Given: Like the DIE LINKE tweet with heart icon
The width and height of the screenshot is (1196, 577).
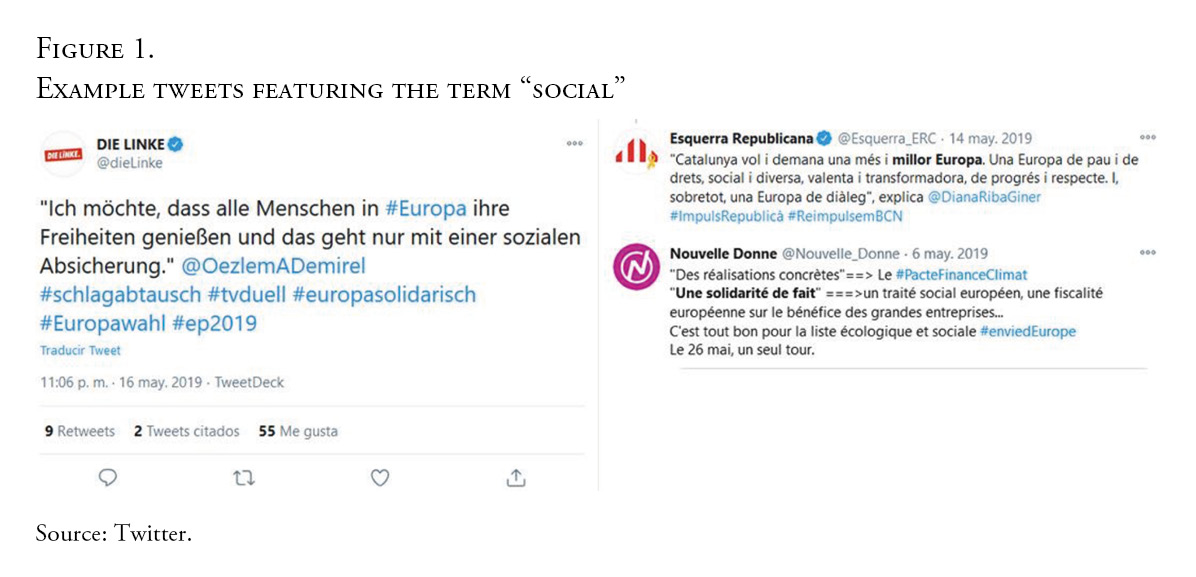Looking at the screenshot, I should (380, 478).
